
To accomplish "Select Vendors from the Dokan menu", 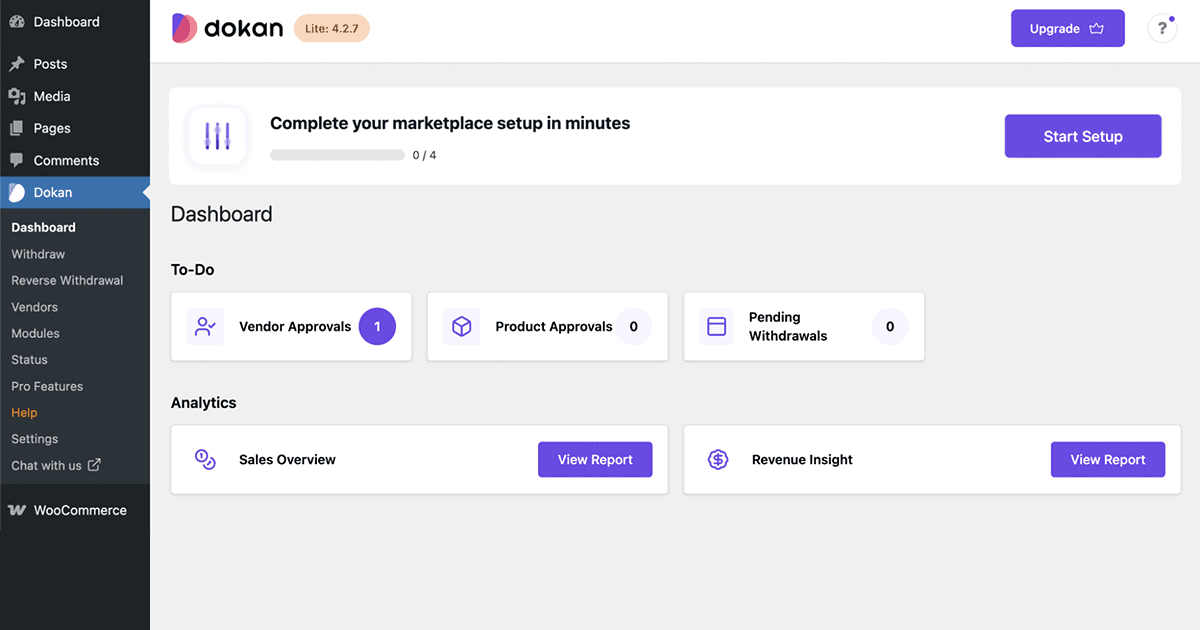I will [34, 307].
